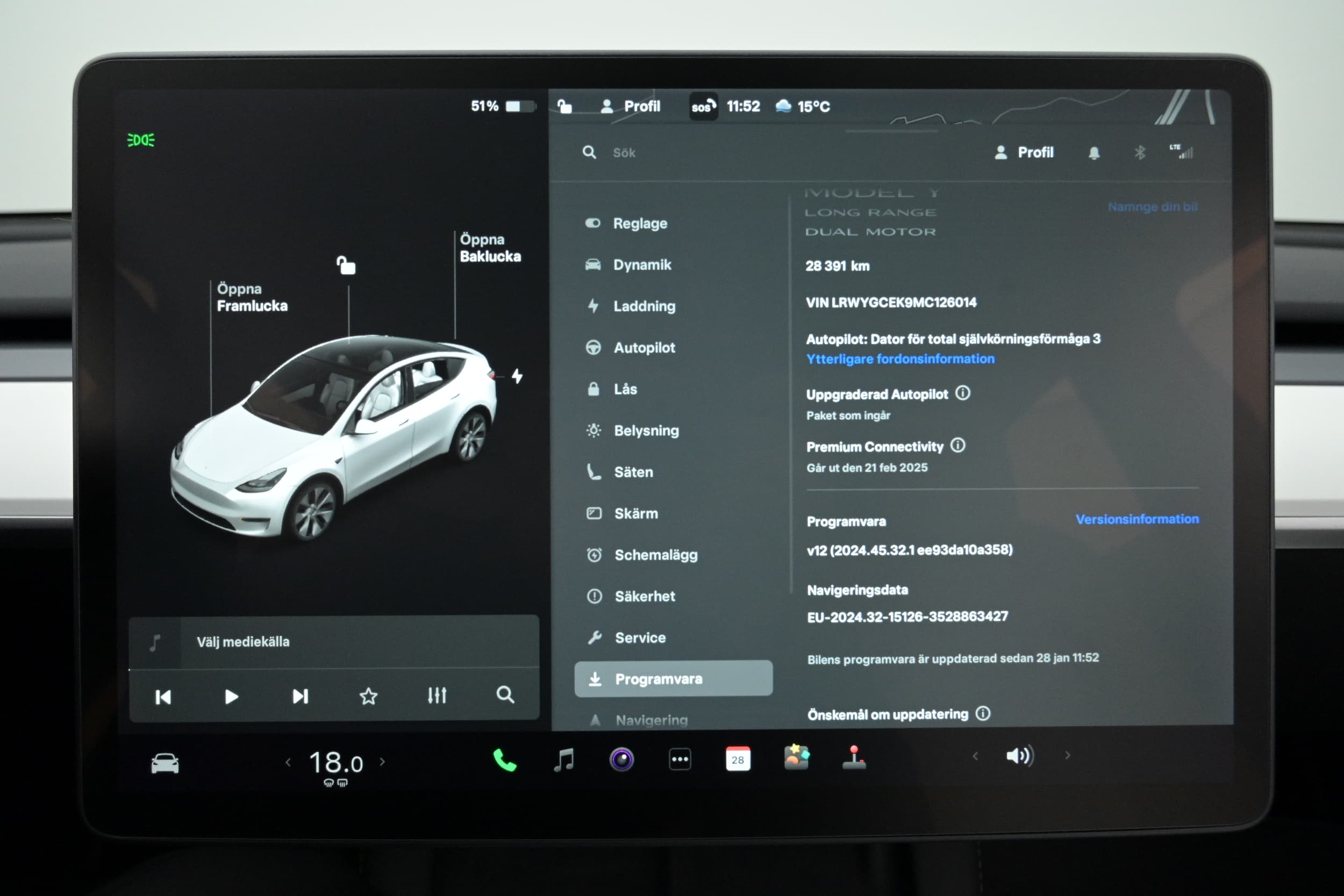
Task: Decrease cabin temperature with left arrow
Action: click(x=289, y=762)
